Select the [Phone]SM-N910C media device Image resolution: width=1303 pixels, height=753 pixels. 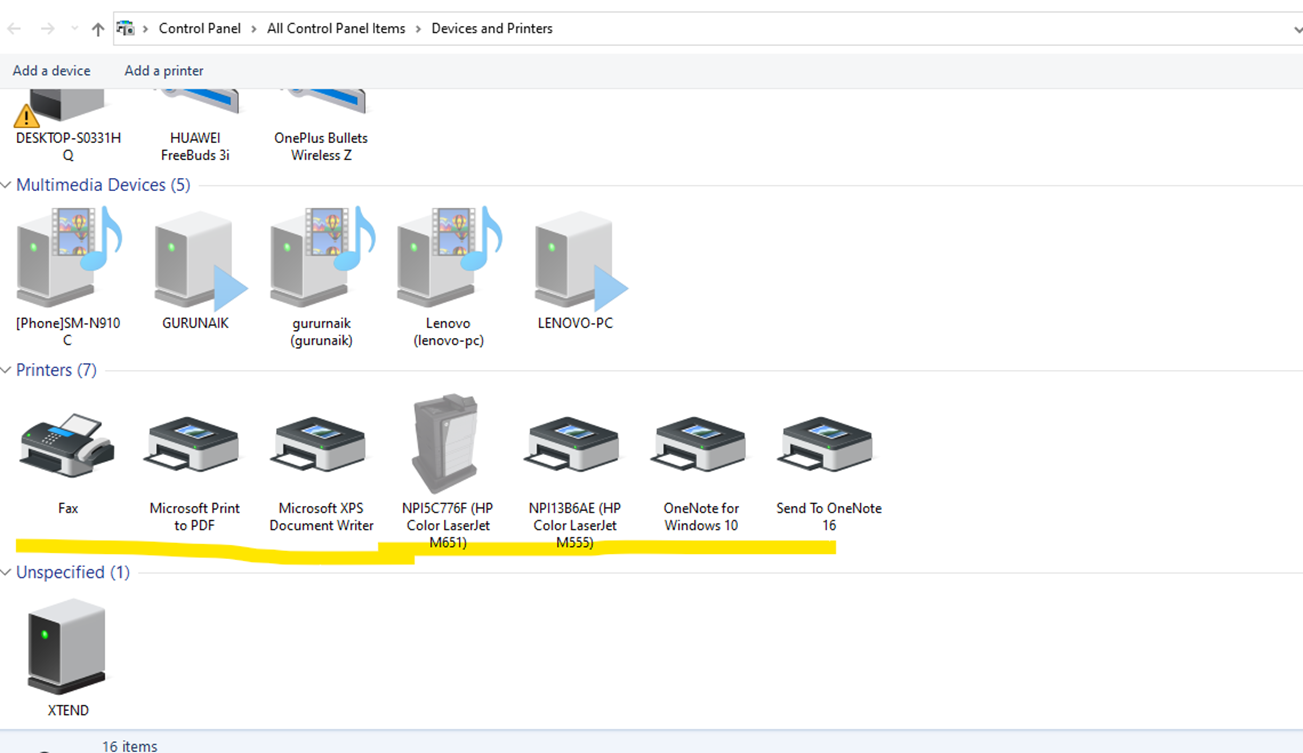click(x=67, y=258)
